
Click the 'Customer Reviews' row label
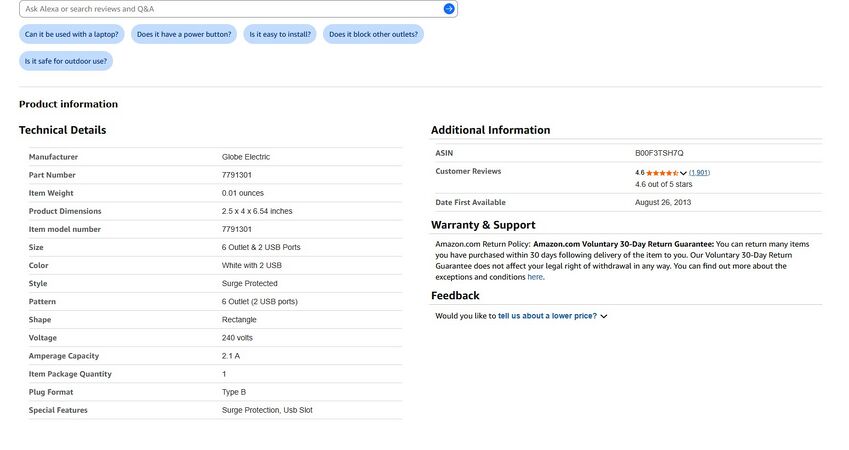pyautogui.click(x=468, y=171)
